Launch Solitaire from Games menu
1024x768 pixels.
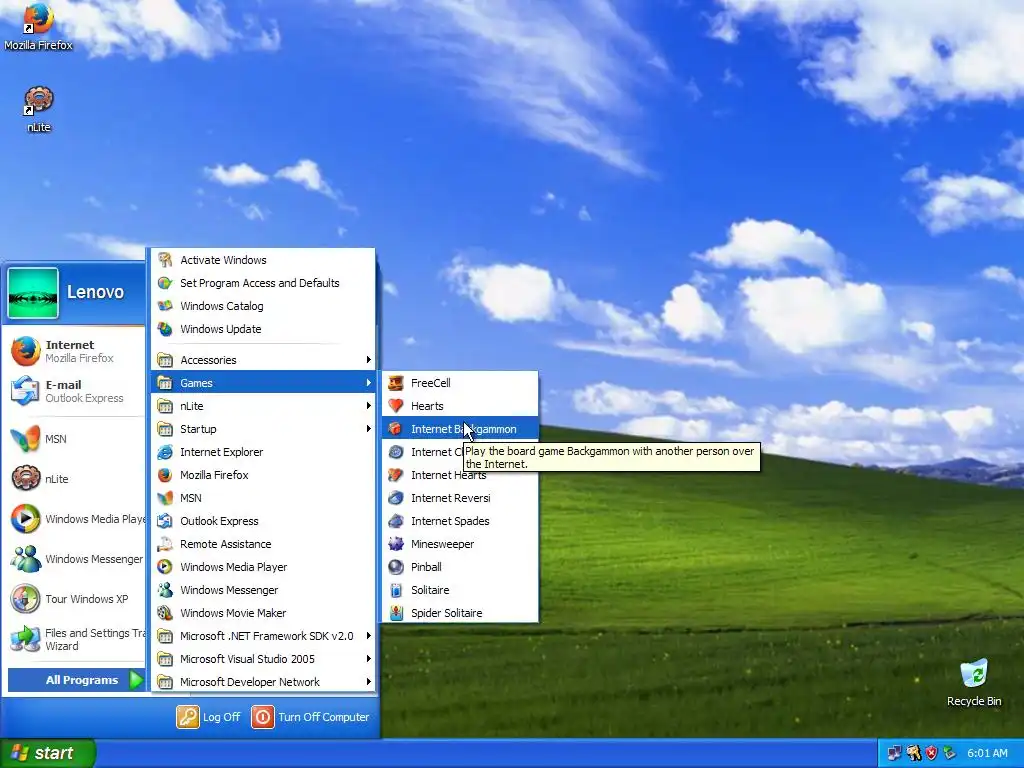[x=460, y=590]
